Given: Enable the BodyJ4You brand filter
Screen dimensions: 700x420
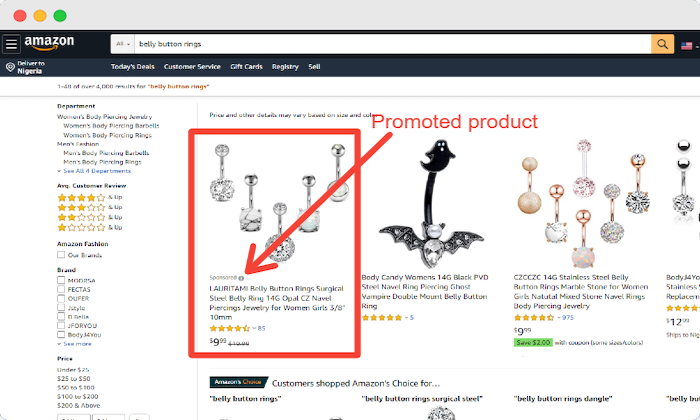Looking at the screenshot, I should pos(61,334).
